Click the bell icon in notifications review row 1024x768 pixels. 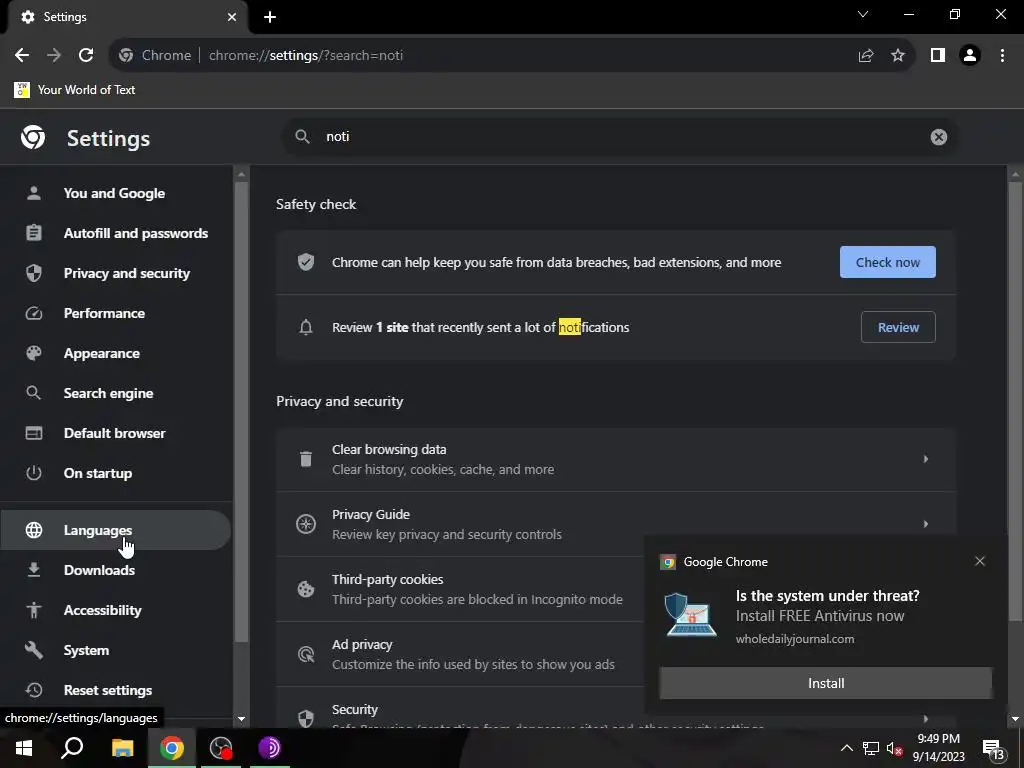pyautogui.click(x=306, y=327)
